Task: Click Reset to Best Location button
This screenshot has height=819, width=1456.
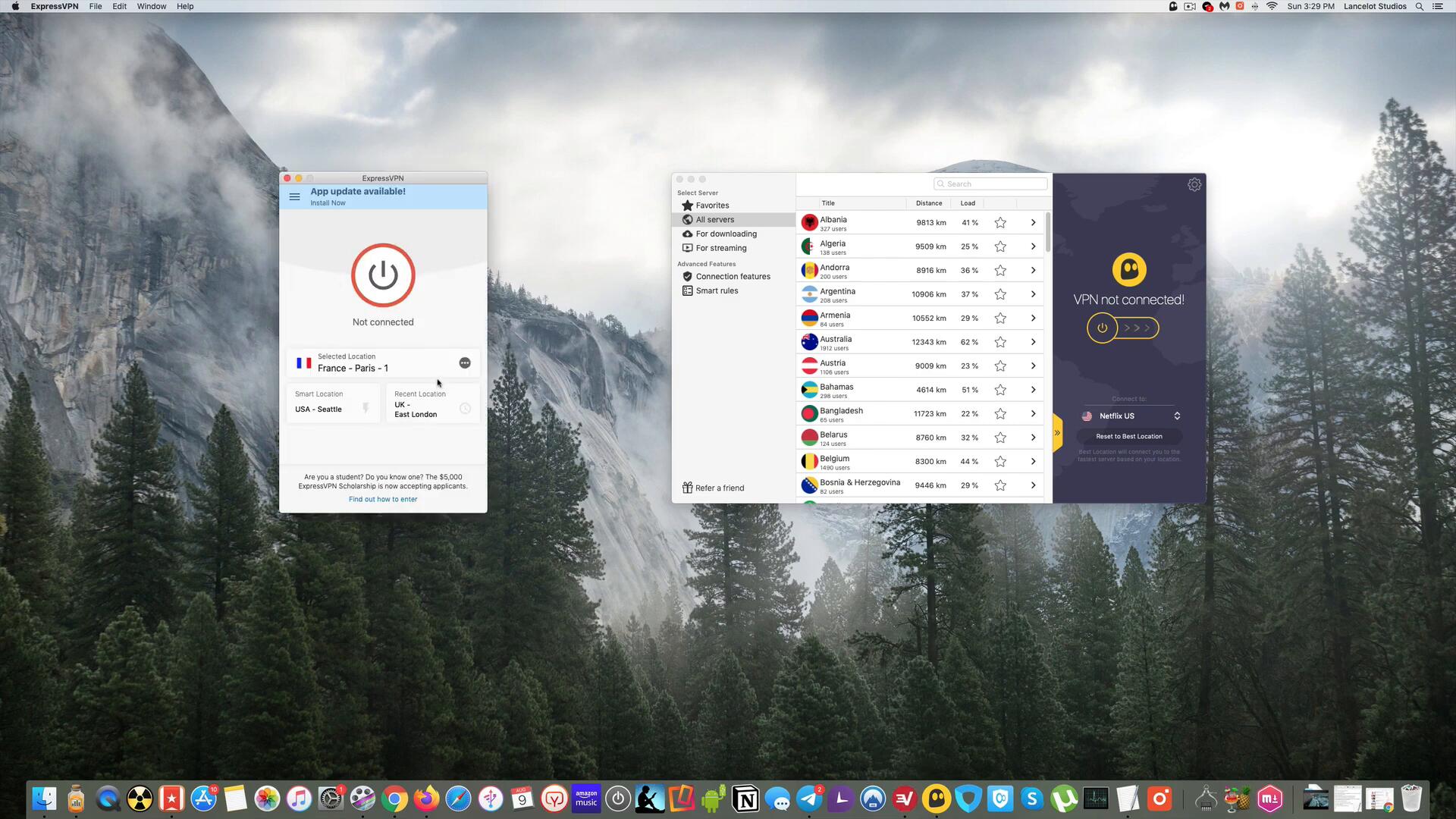Action: click(x=1128, y=436)
